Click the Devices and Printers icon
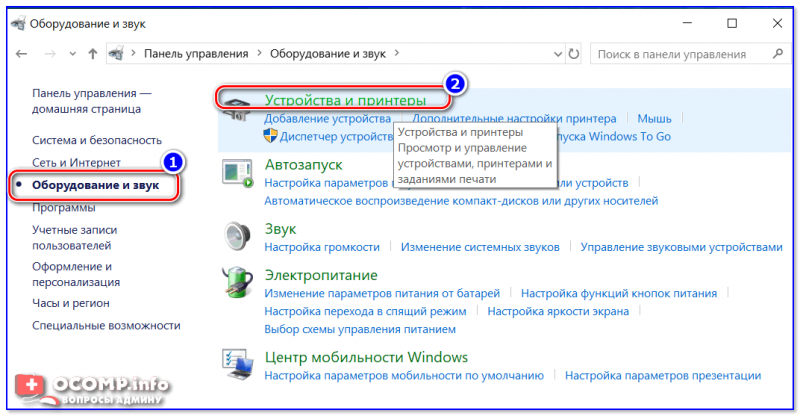This screenshot has height=416, width=800. click(237, 108)
